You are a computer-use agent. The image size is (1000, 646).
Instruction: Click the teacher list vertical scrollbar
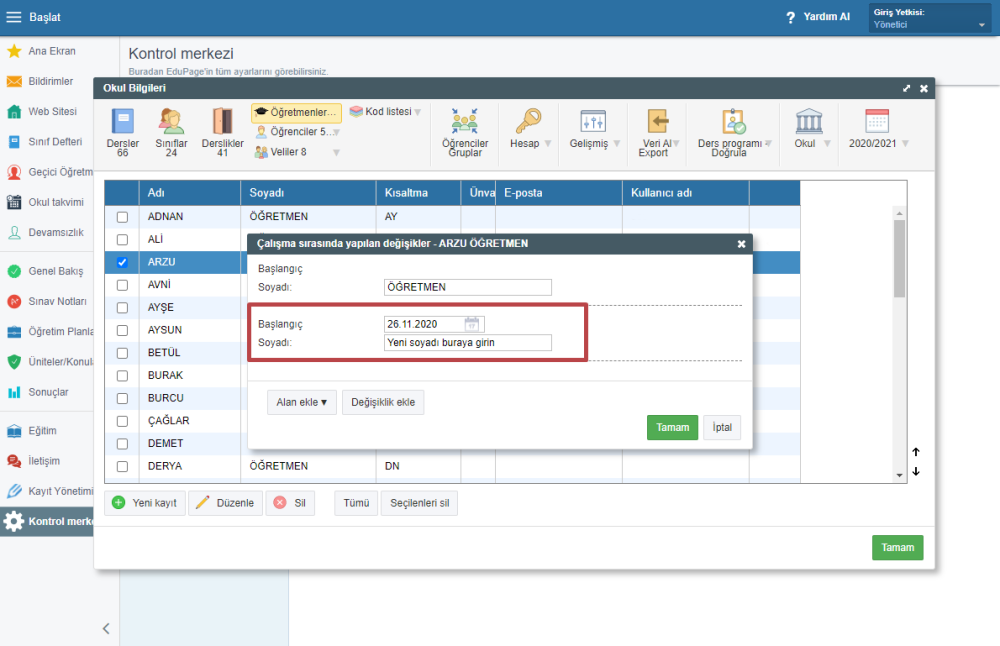click(x=899, y=258)
